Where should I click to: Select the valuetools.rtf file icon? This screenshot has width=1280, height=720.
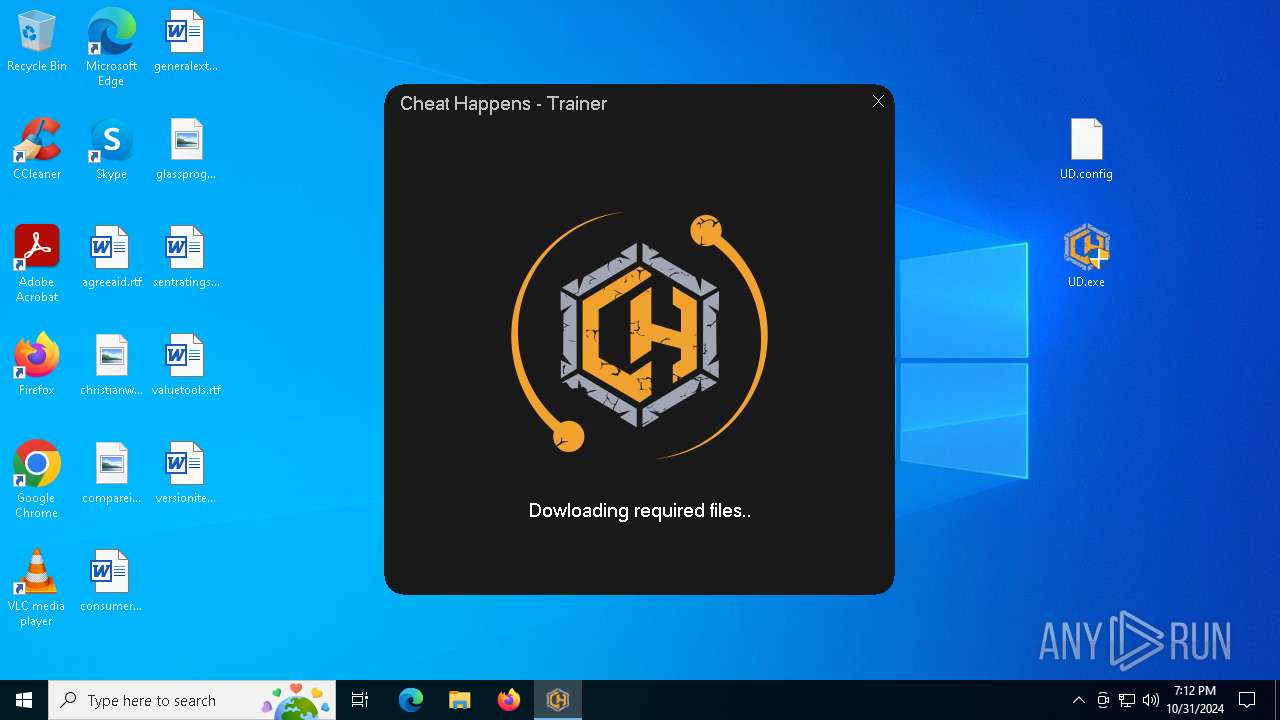(x=185, y=366)
